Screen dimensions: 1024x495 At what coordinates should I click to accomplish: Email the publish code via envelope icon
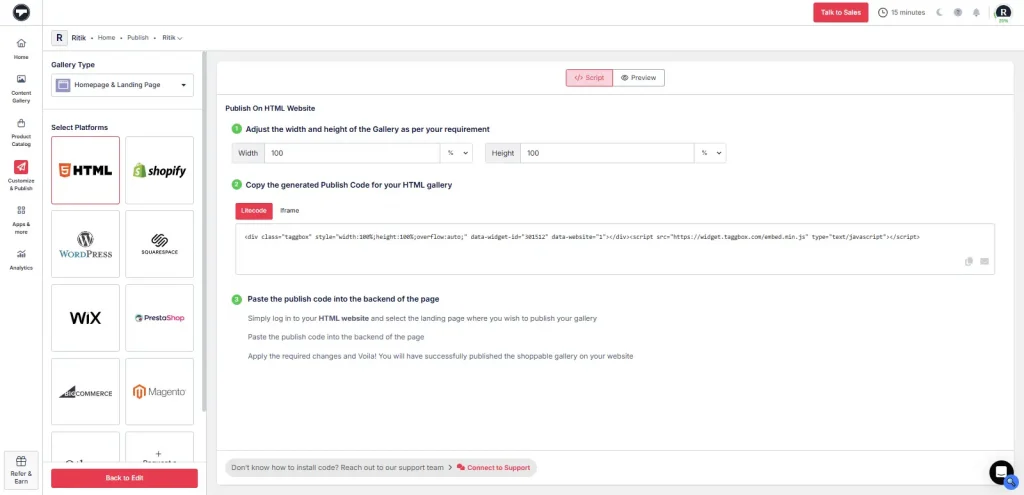tap(984, 262)
